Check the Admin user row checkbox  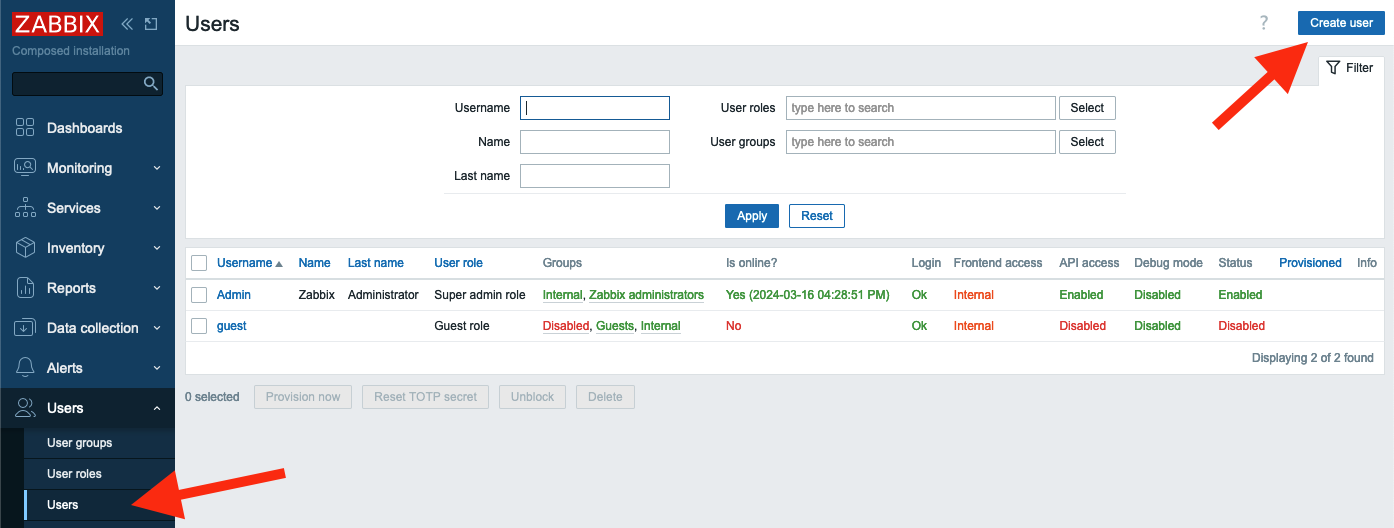[199, 295]
